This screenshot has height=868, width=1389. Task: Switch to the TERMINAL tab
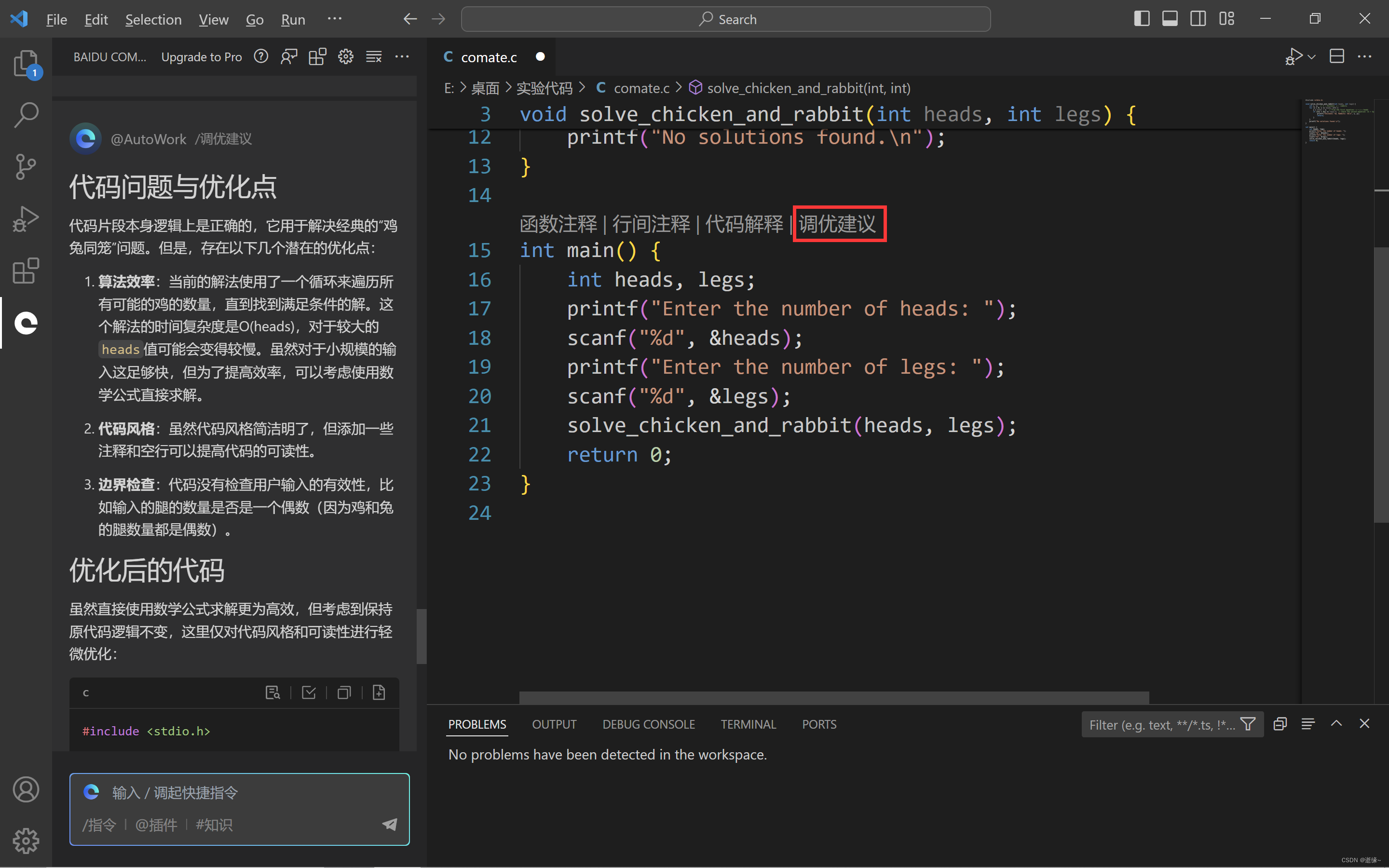(x=748, y=724)
